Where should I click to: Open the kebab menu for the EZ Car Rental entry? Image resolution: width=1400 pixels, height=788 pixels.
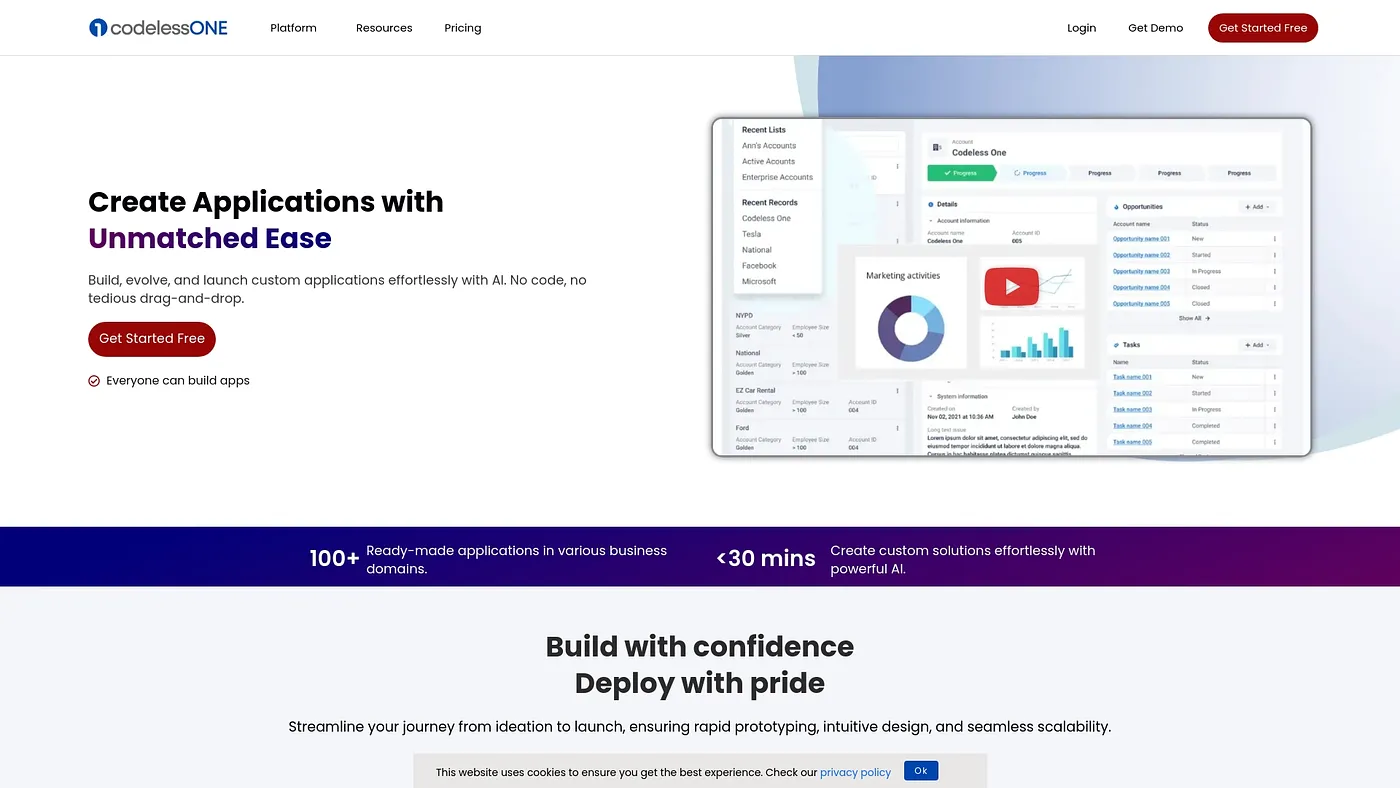(x=897, y=391)
